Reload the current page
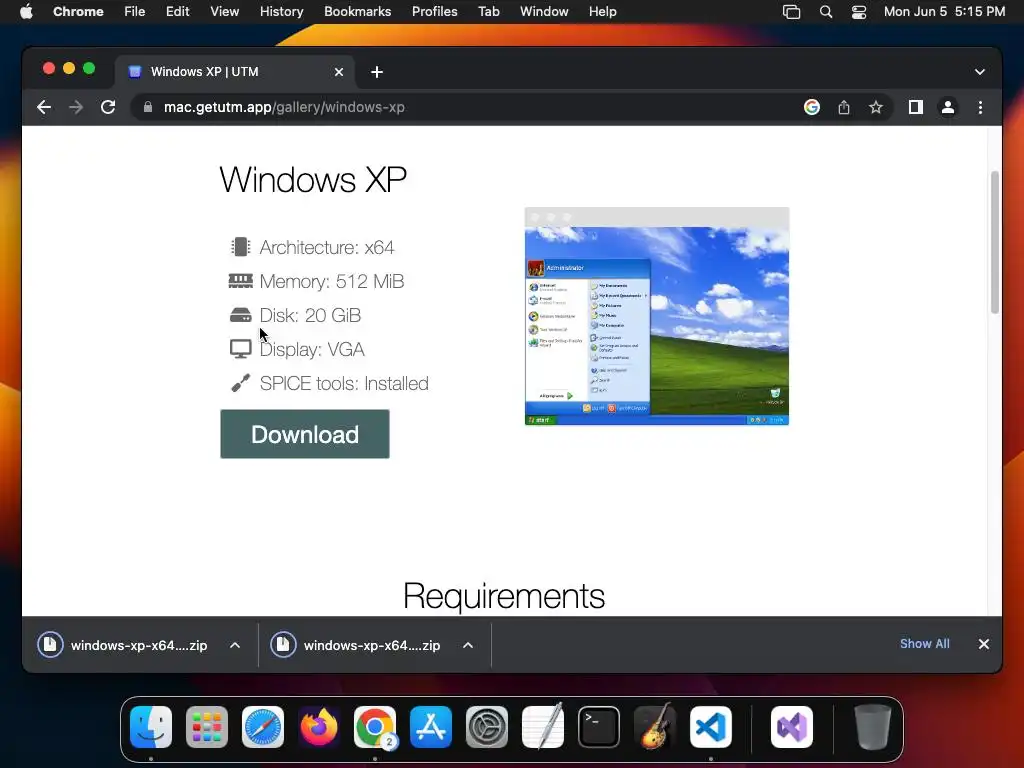This screenshot has height=768, width=1024. [x=108, y=107]
